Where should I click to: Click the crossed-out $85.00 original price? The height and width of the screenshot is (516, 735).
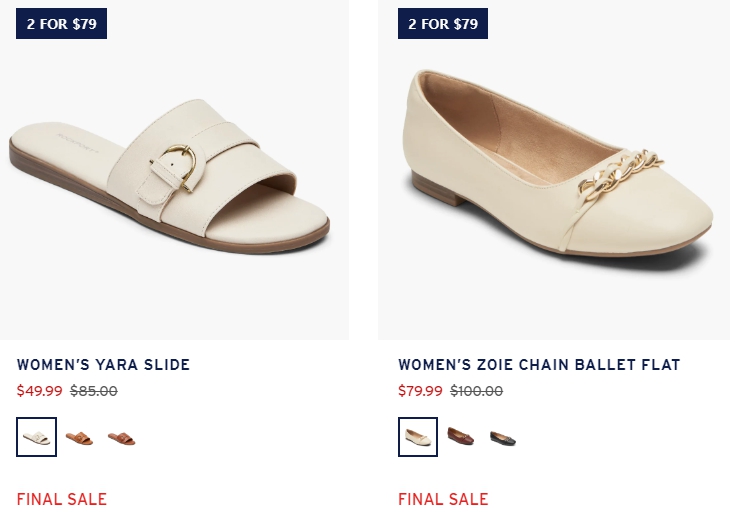94,390
